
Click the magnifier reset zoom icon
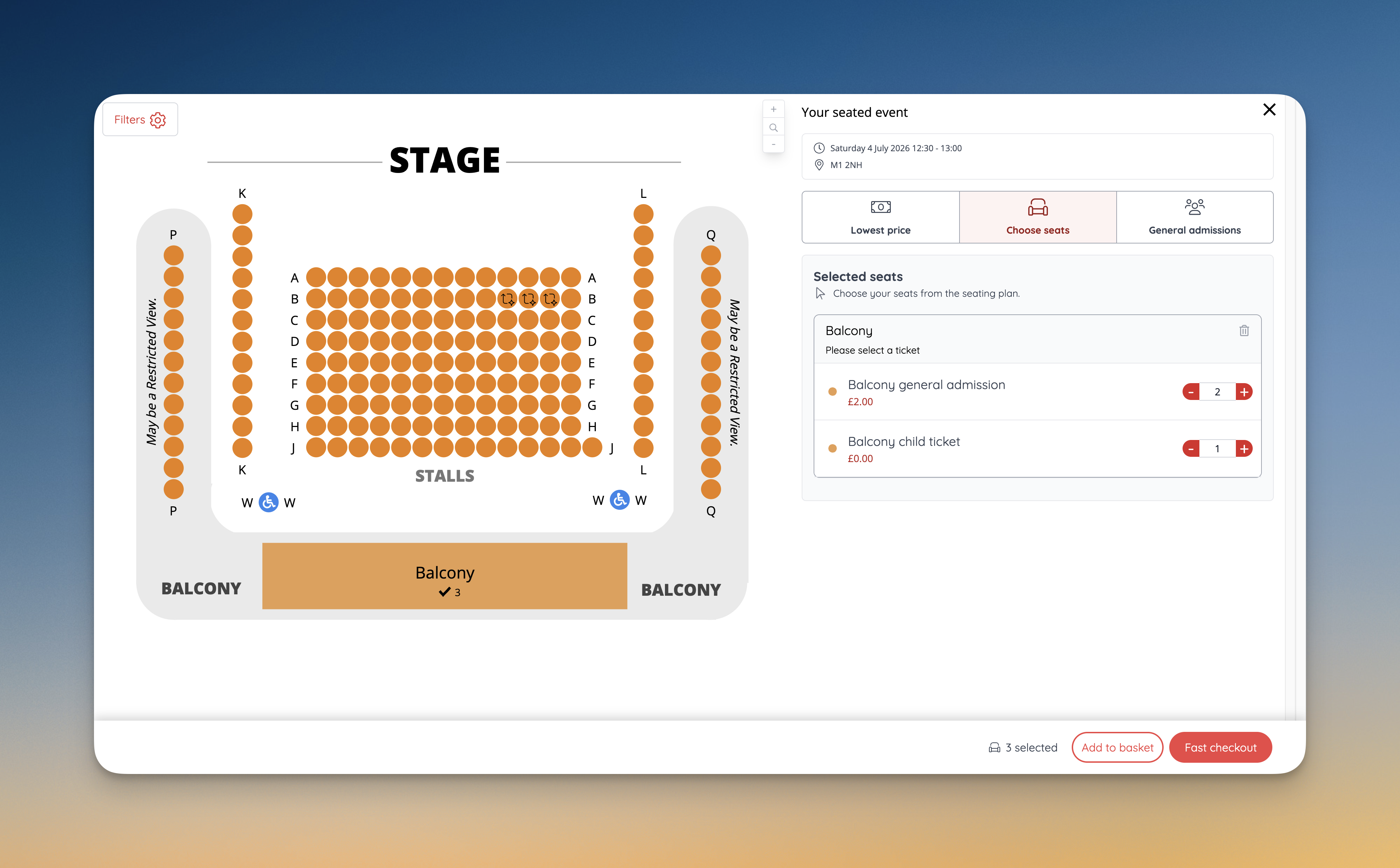click(x=773, y=127)
